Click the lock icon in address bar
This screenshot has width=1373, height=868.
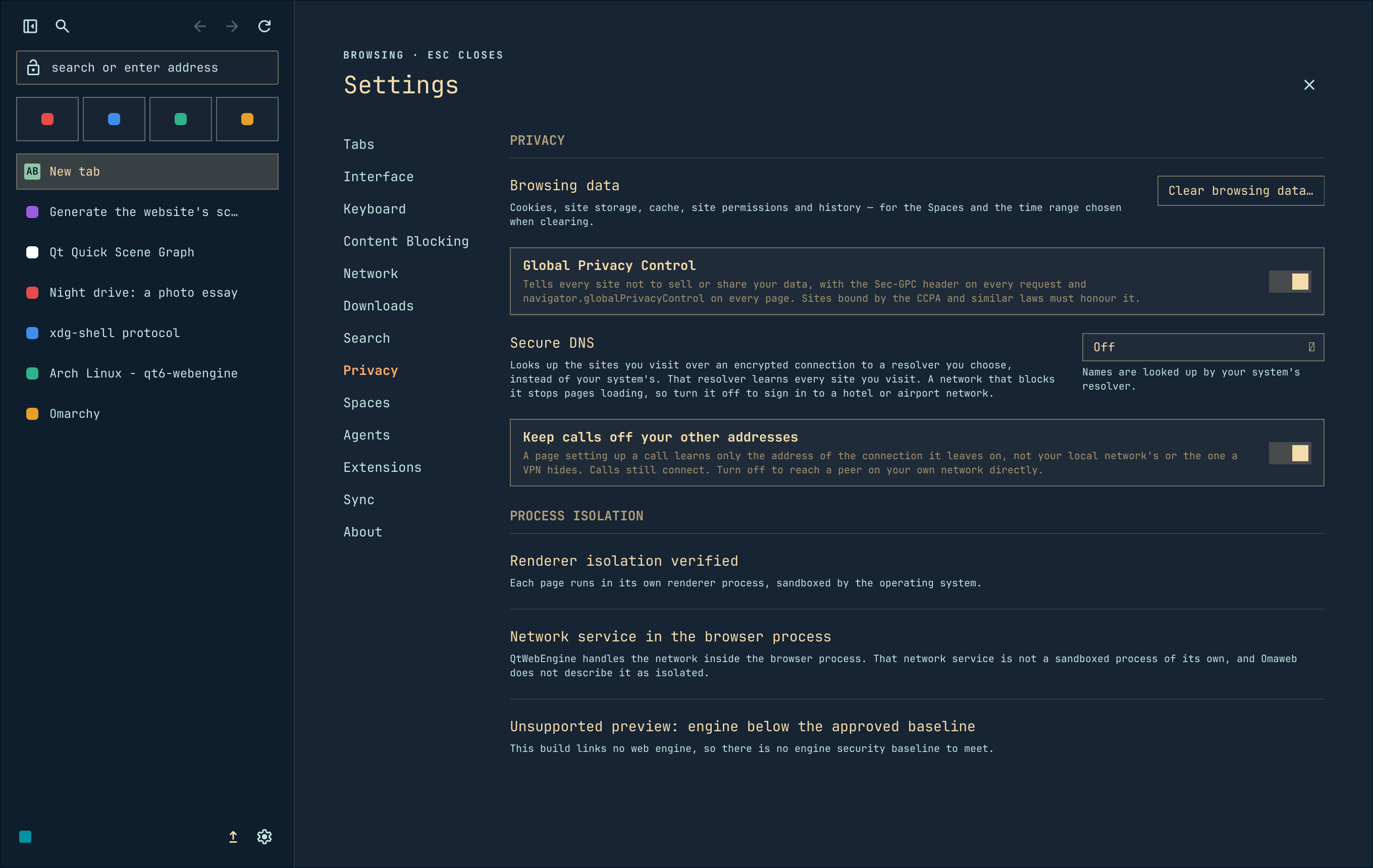(34, 67)
